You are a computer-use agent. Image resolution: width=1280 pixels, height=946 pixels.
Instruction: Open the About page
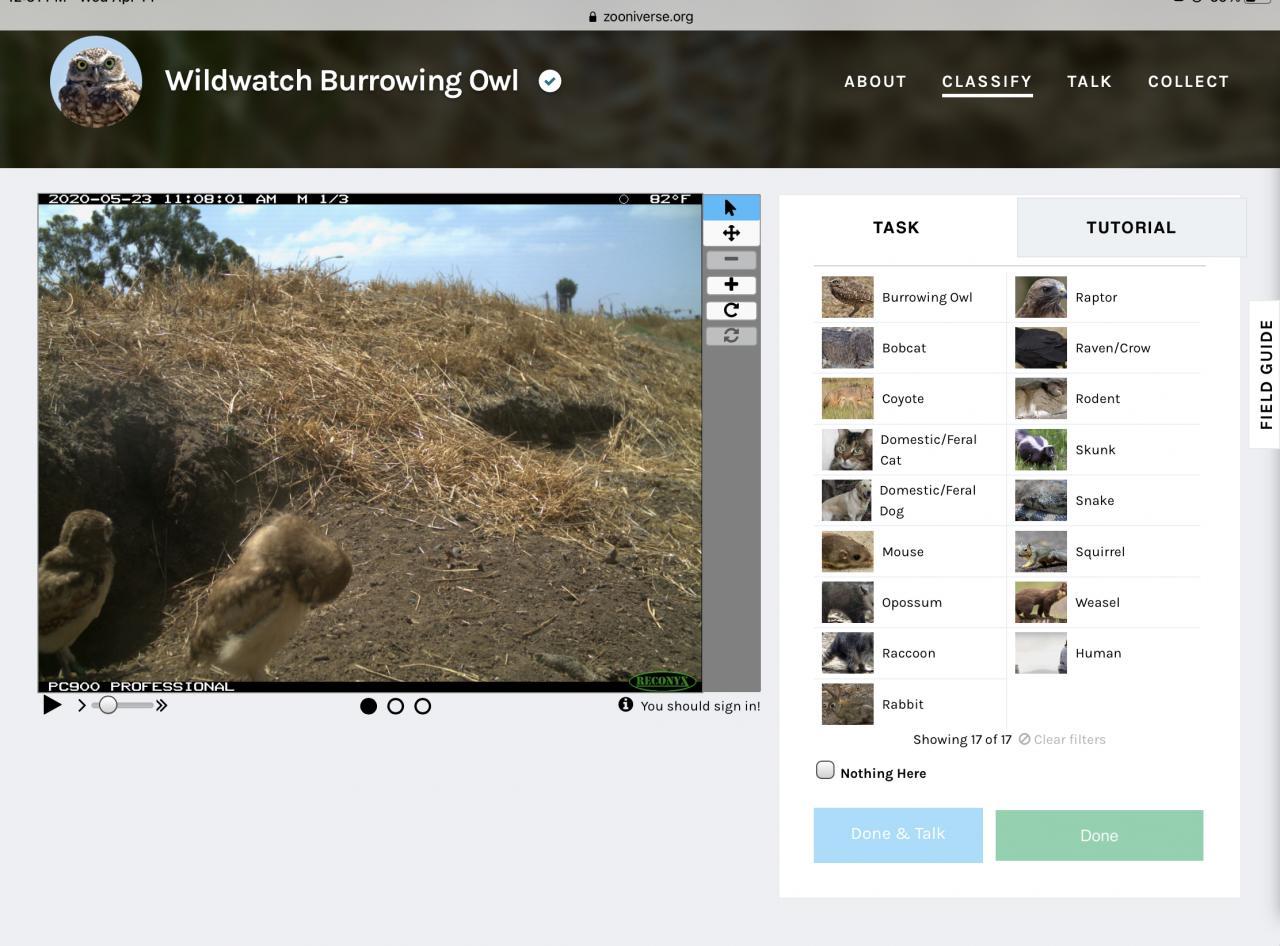tap(875, 82)
